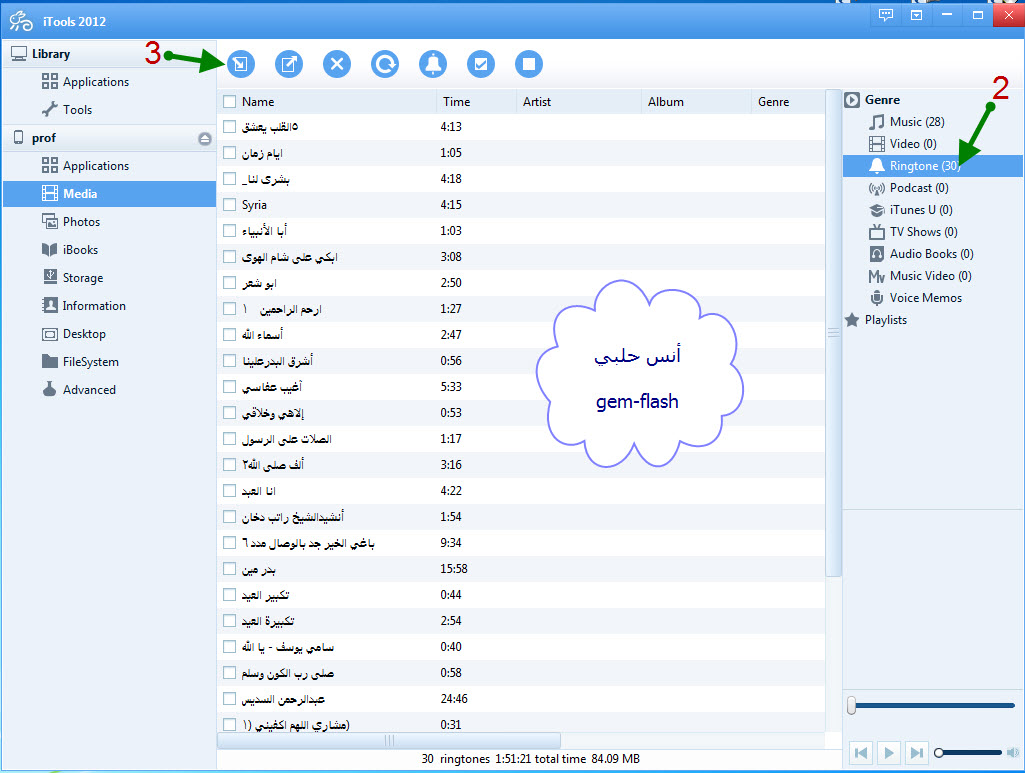Toggle the select-all checkbox in Name header
This screenshot has height=773, width=1025.
tap(229, 102)
